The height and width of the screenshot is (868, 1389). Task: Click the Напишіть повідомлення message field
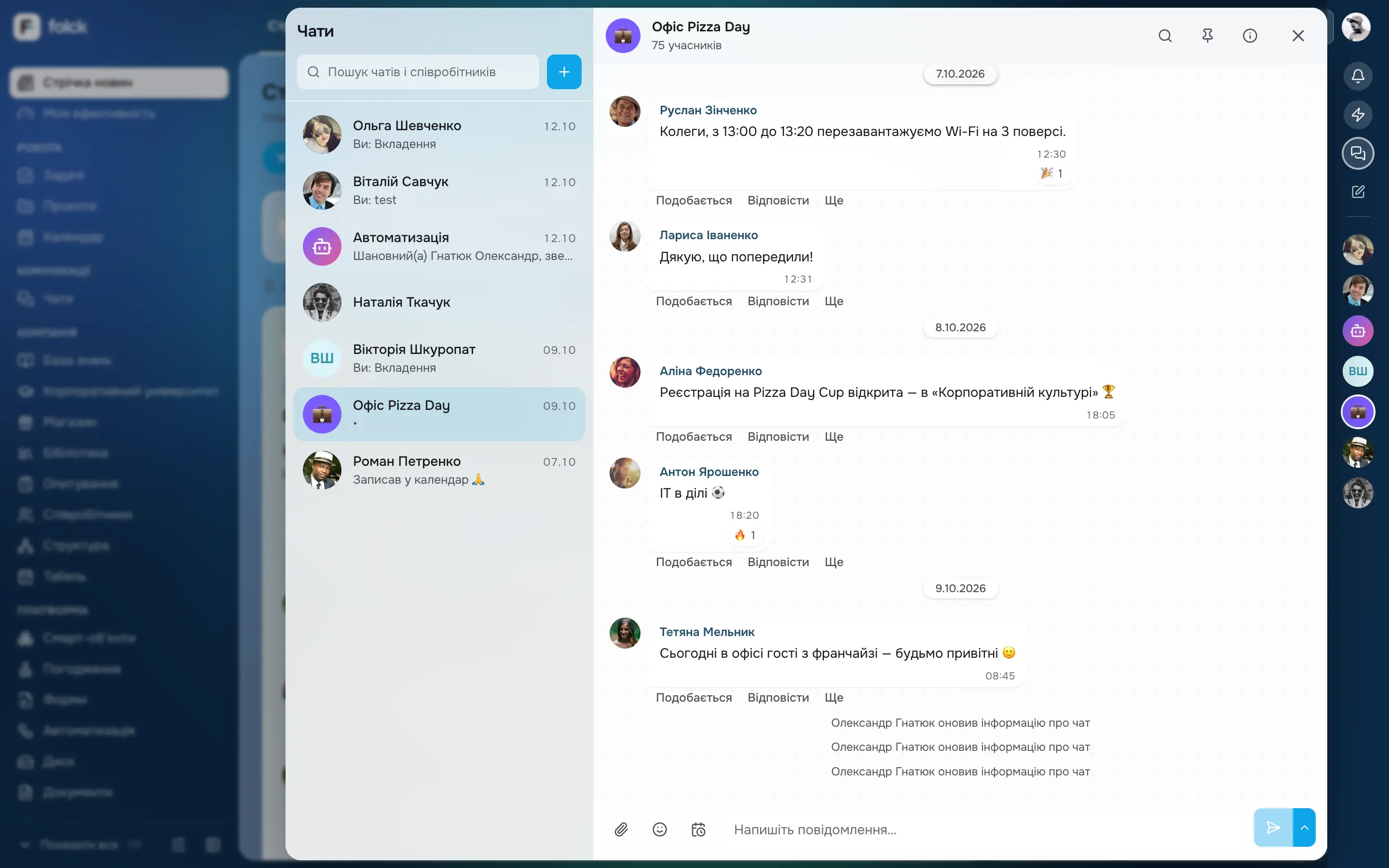(x=987, y=829)
